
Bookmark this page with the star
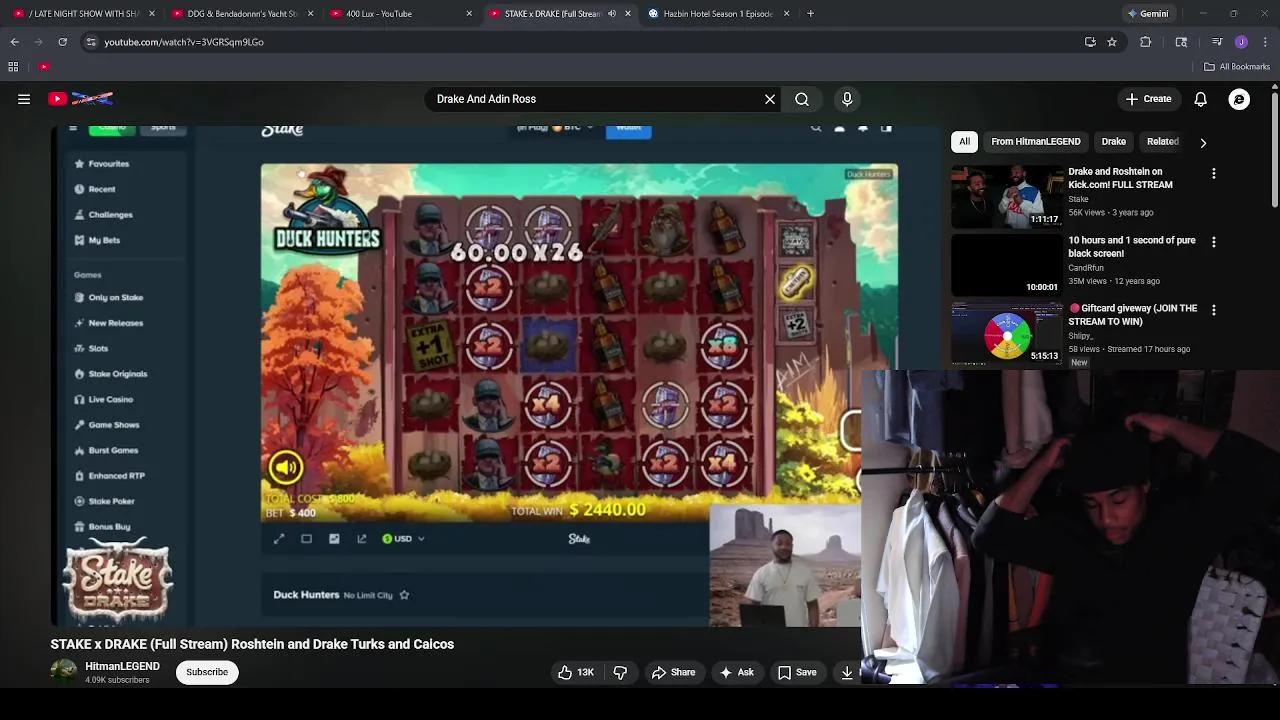[x=1111, y=42]
